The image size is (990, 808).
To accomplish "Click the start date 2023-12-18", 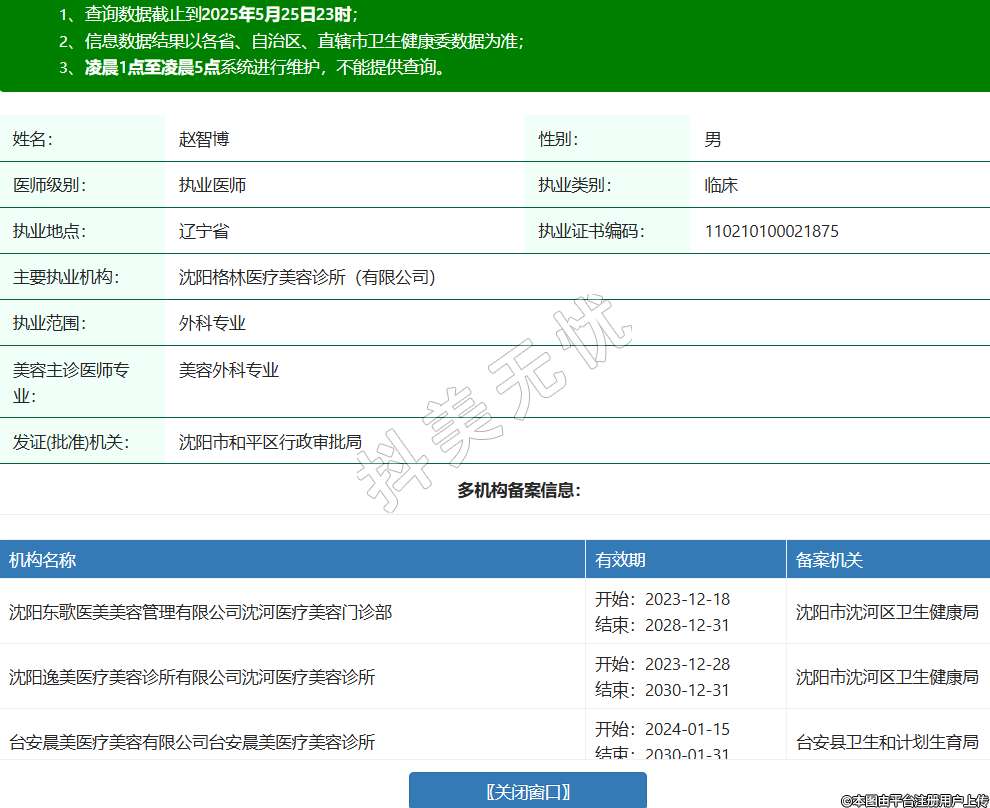I will 687,599.
